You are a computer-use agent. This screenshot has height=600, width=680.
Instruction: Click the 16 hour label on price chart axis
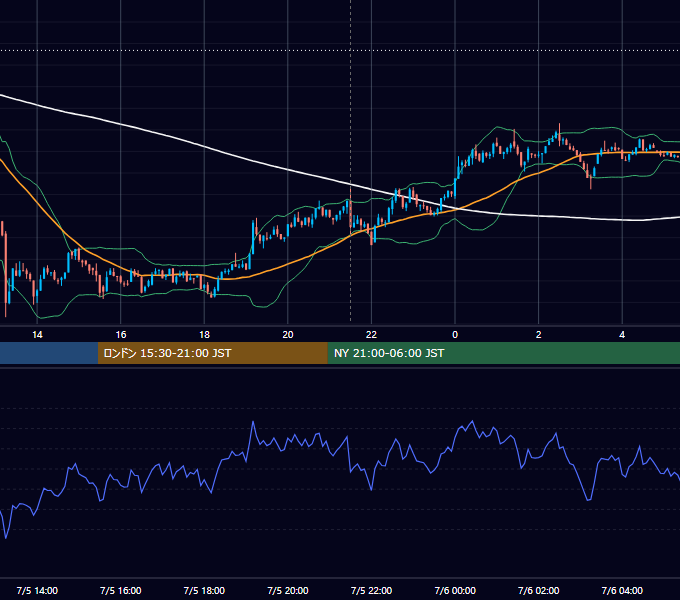(121, 335)
